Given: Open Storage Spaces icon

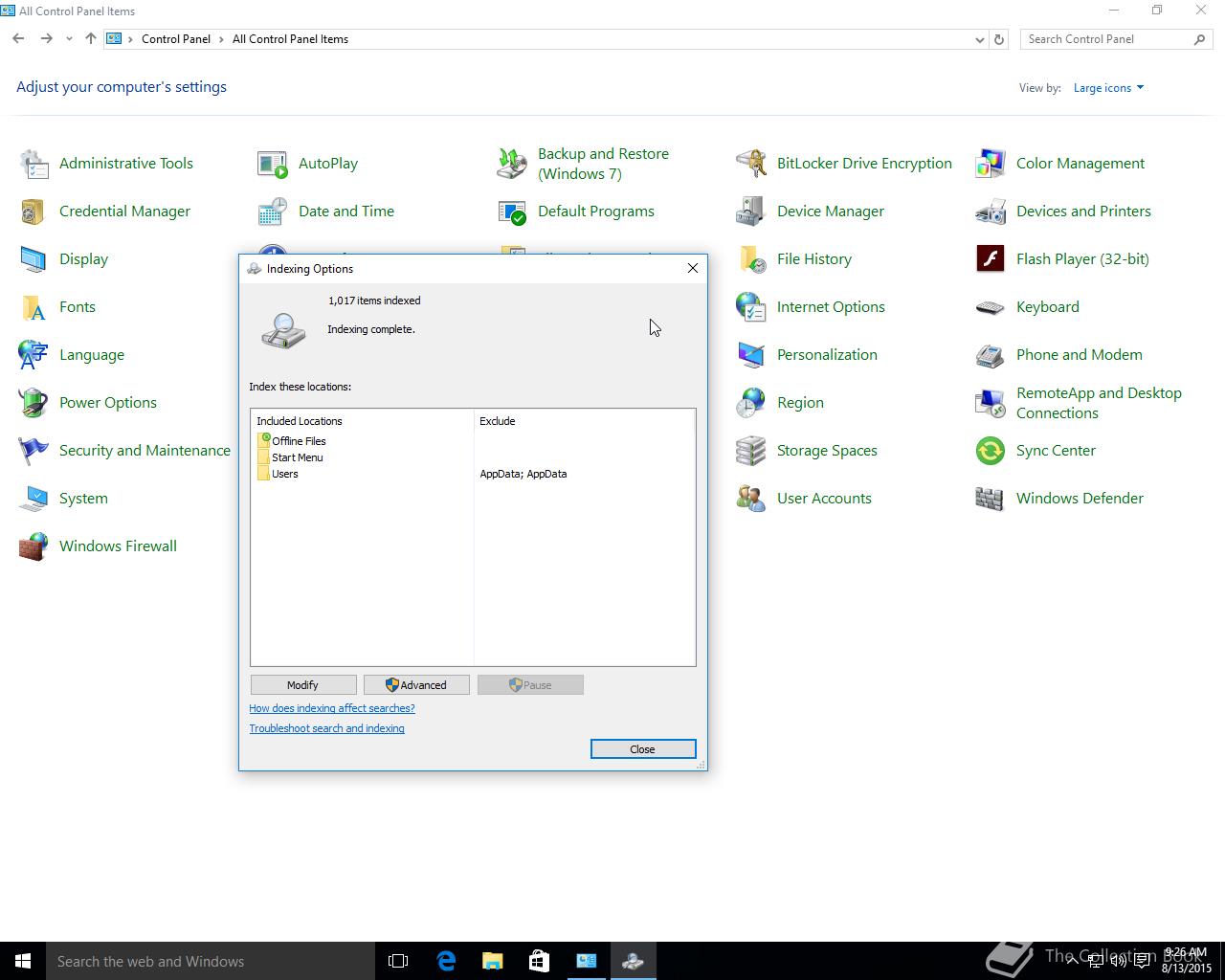Looking at the screenshot, I should (751, 451).
